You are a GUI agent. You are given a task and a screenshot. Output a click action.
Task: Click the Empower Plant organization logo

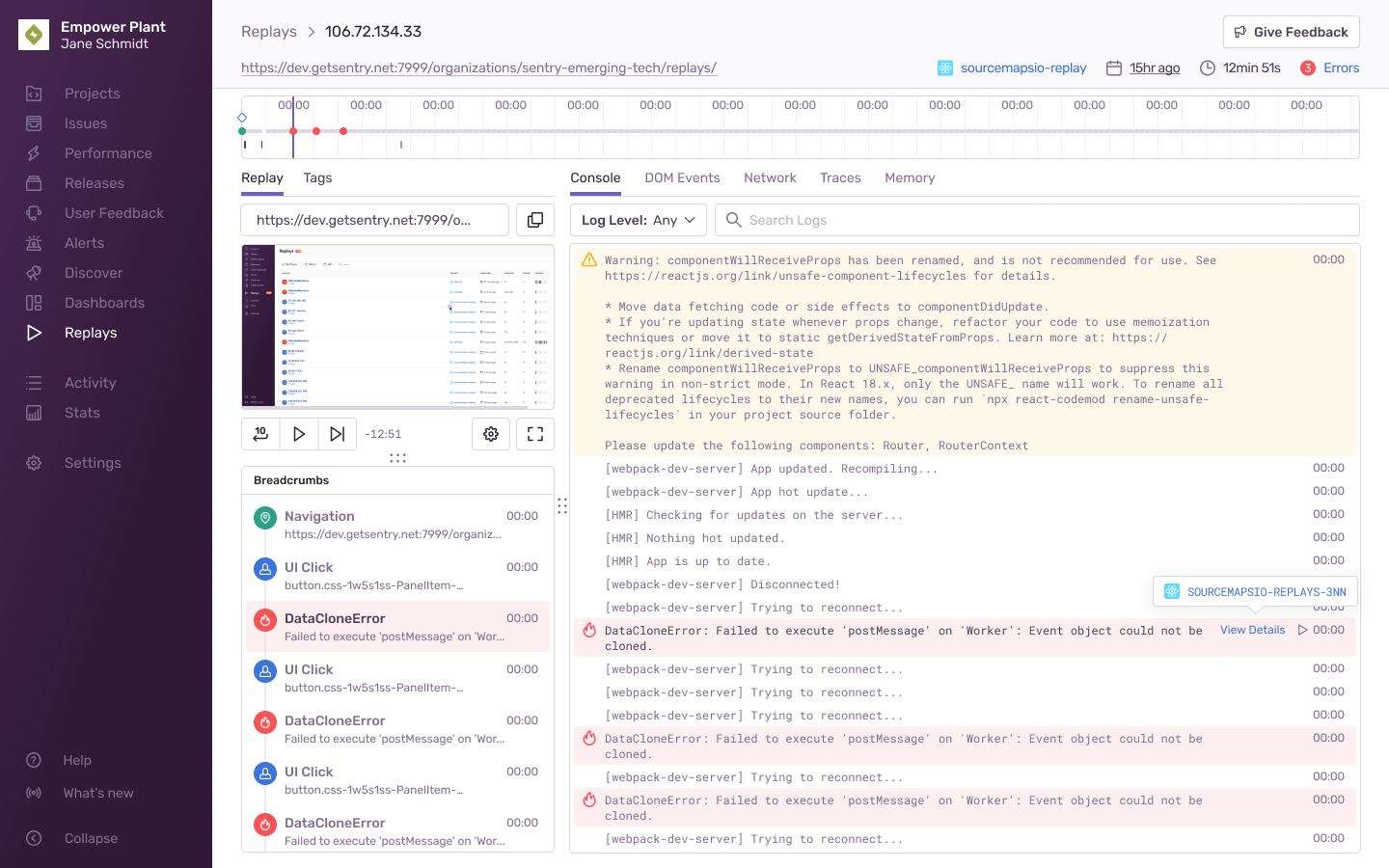[34, 35]
